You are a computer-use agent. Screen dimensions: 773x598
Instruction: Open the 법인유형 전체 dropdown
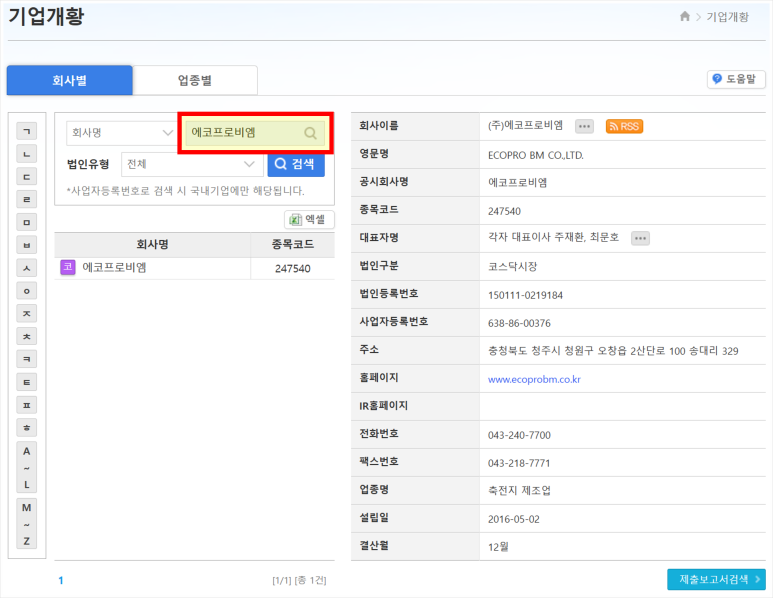[192, 164]
